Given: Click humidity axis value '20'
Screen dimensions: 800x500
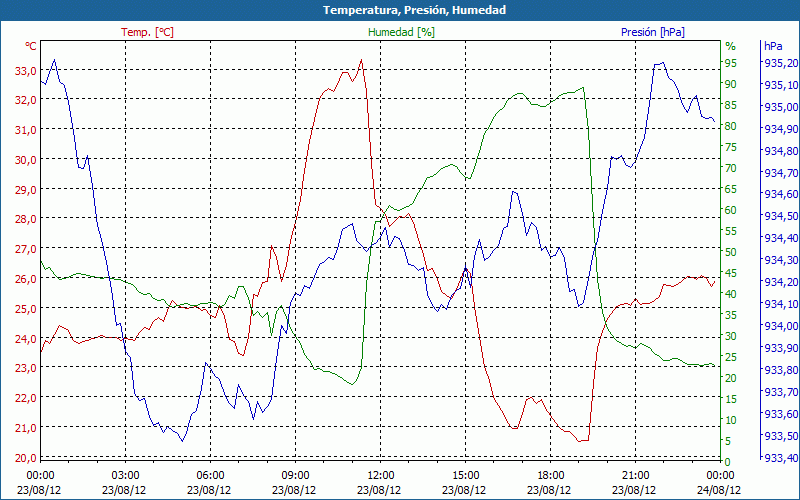Looking at the screenshot, I should (x=731, y=378).
